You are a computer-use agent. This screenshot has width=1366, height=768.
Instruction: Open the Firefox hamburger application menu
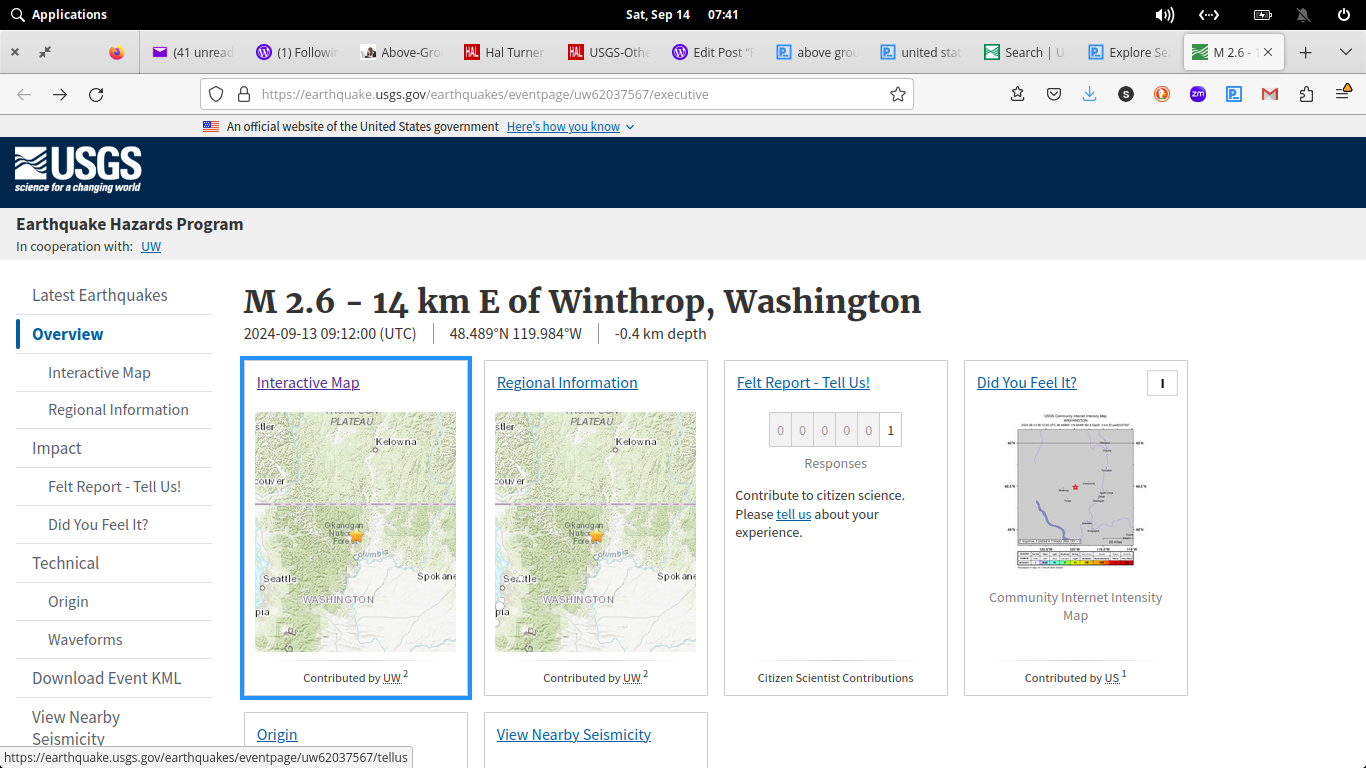[x=1343, y=94]
